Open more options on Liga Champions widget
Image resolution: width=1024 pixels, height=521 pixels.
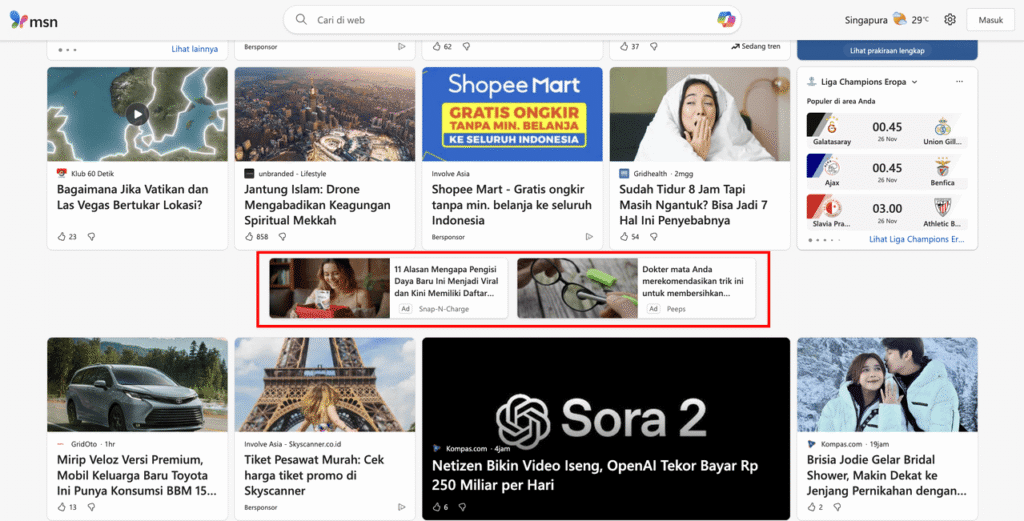pyautogui.click(x=959, y=82)
